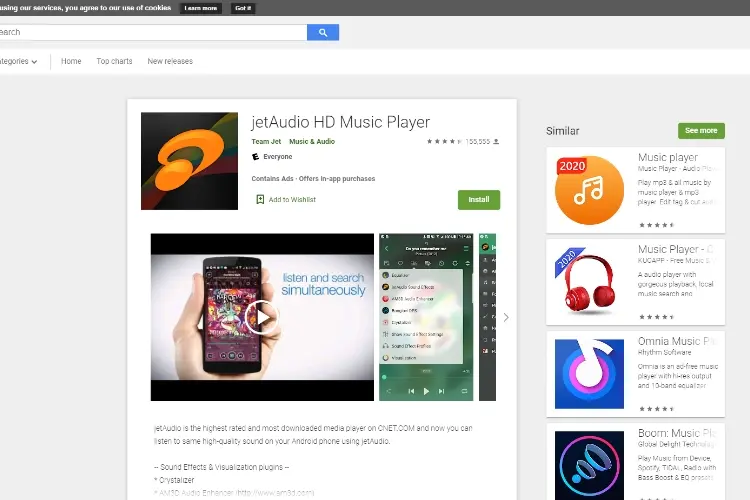Screen dimensions: 750x500
Task: Click 'Contains Ads · Offers in-app purchases' text
Action: [313, 178]
